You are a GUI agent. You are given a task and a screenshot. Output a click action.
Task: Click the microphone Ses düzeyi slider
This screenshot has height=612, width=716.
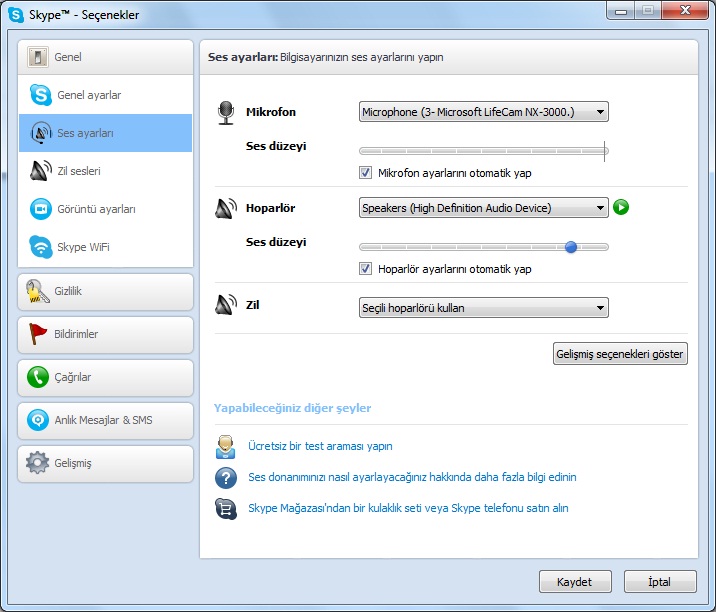(484, 151)
